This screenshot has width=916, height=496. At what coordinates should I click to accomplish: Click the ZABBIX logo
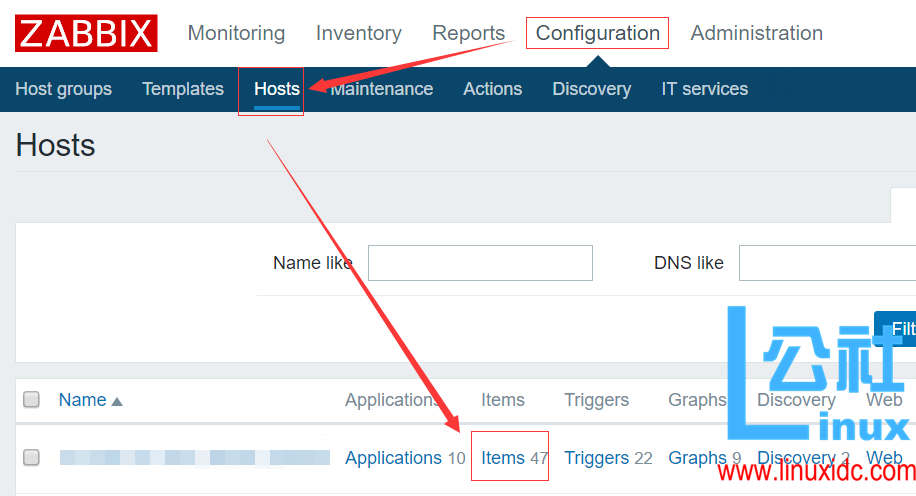tap(86, 33)
